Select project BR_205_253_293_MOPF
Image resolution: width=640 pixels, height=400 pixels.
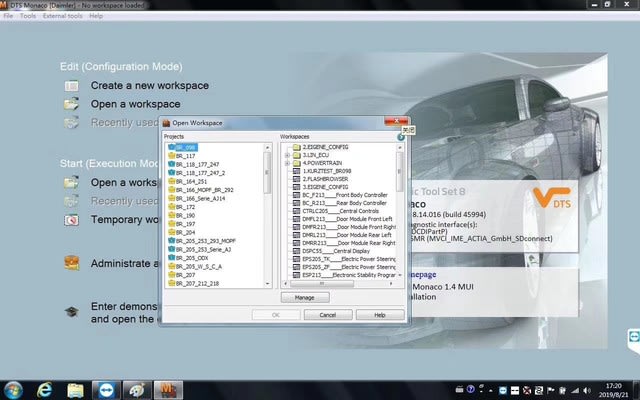pyautogui.click(x=202, y=241)
